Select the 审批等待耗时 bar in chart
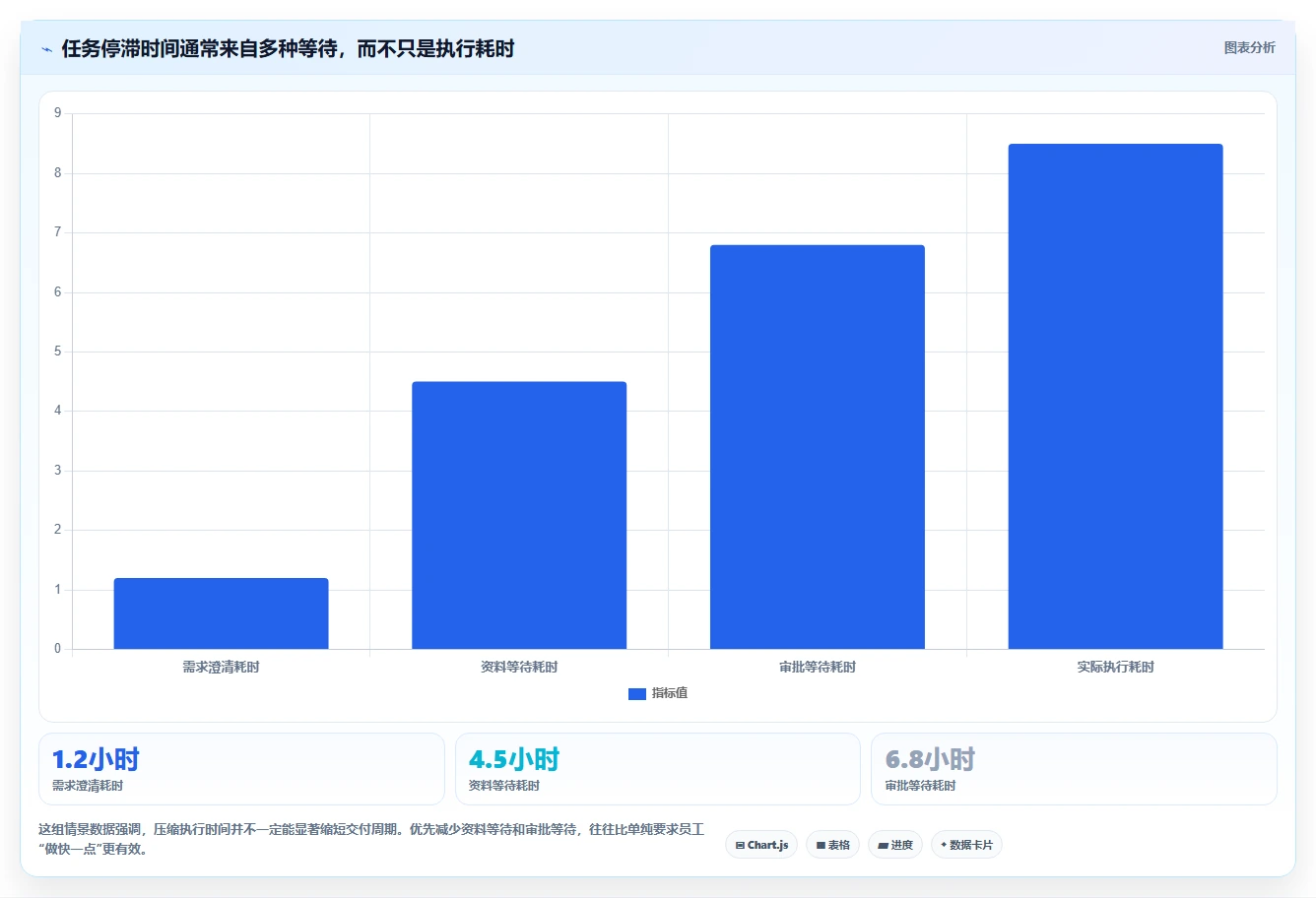This screenshot has height=898, width=1316. pyautogui.click(x=818, y=447)
